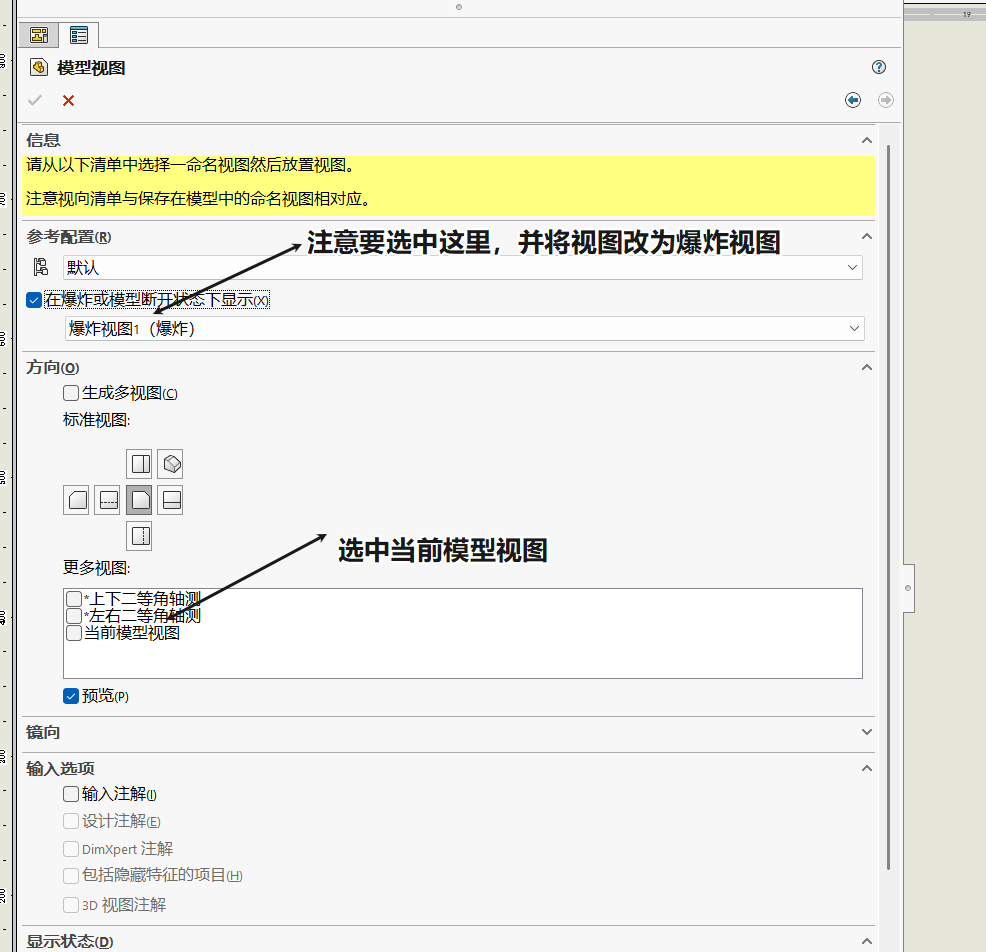Click the configuration icon beside 默认 dropdown
Screen dimensions: 986x952
41,266
